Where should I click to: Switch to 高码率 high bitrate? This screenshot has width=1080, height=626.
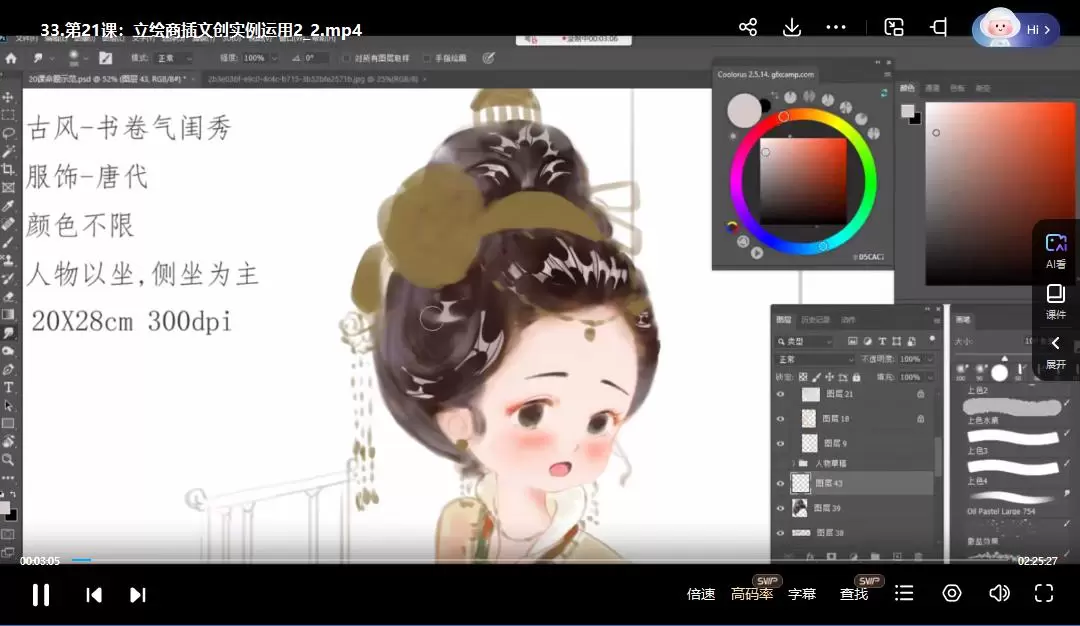pos(752,594)
